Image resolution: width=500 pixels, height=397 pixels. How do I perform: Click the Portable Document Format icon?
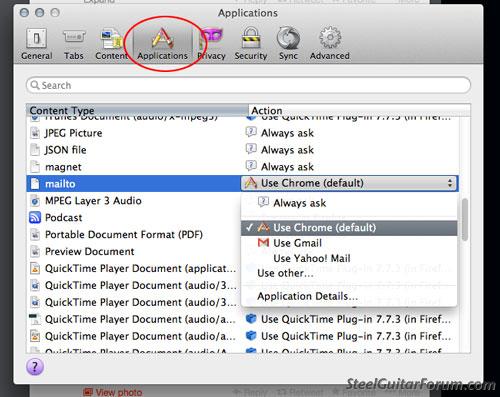click(x=35, y=235)
